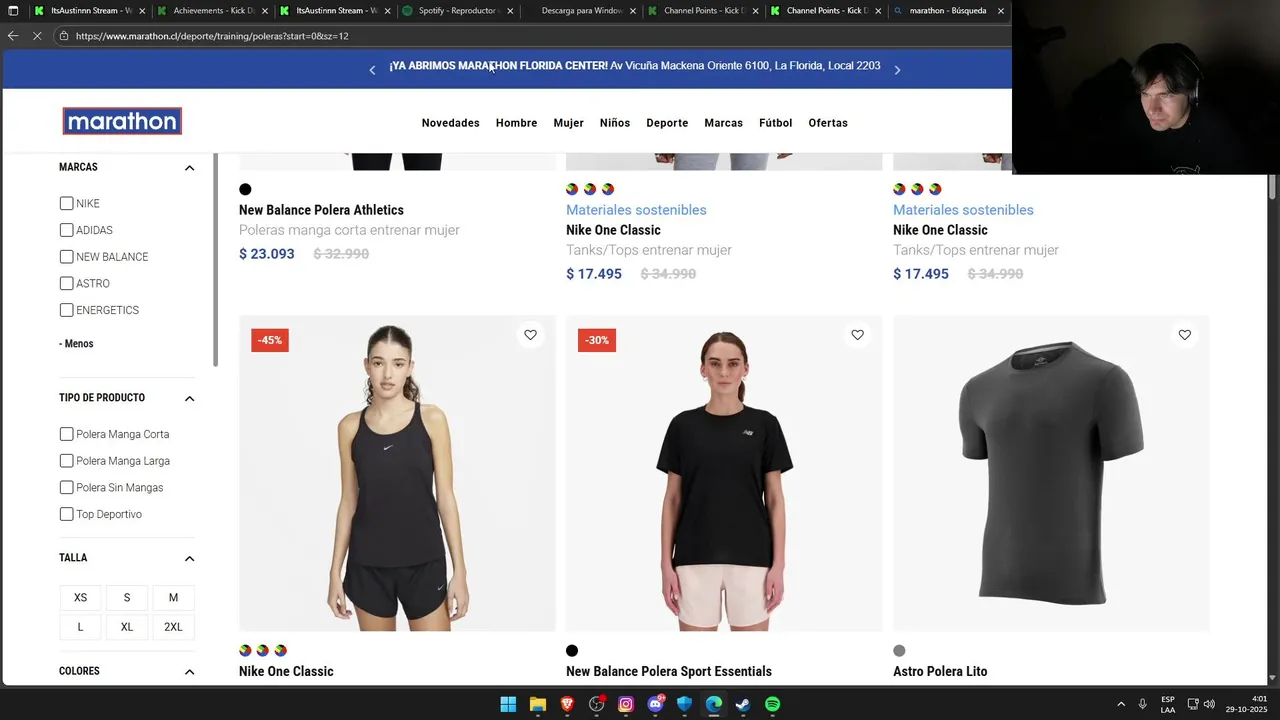Image resolution: width=1280 pixels, height=720 pixels.
Task: Tick the NEW BALANCE brand checkbox
Action: pyautogui.click(x=66, y=257)
